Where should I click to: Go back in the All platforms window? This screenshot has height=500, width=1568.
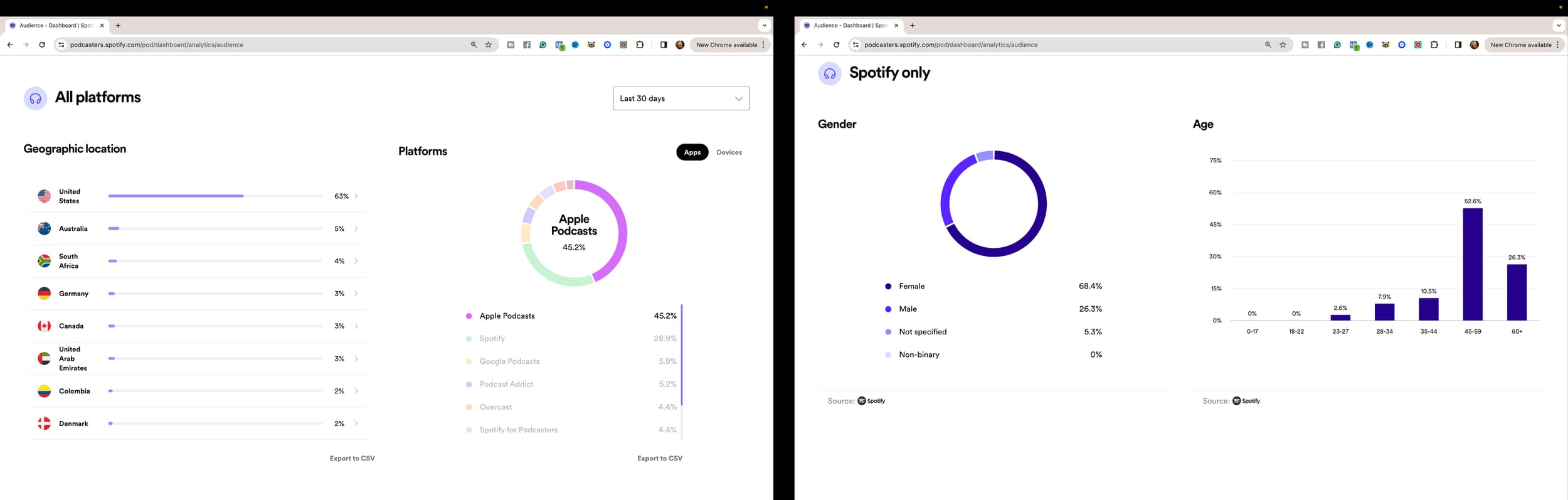click(10, 45)
